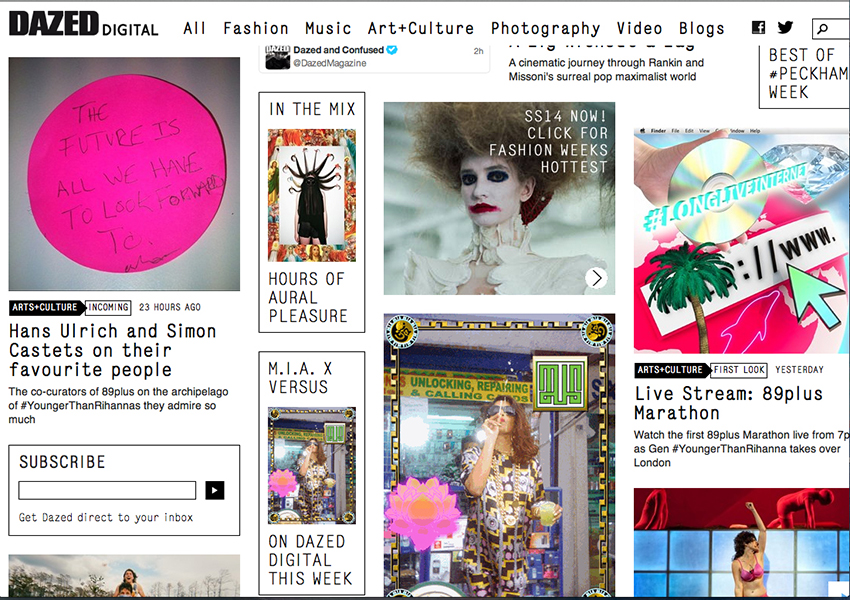Image resolution: width=850 pixels, height=600 pixels.
Task: Click Twitter verified badge beside Dazed and Confused
Action: tap(392, 50)
